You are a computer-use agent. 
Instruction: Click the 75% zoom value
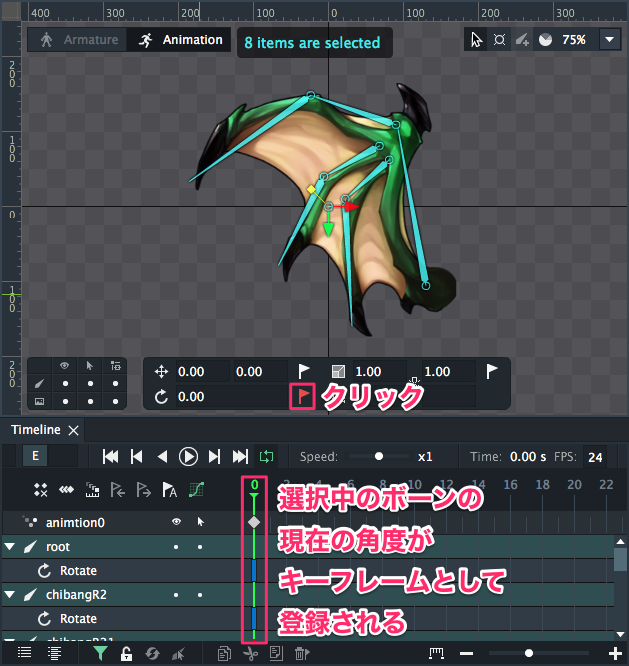coord(574,40)
